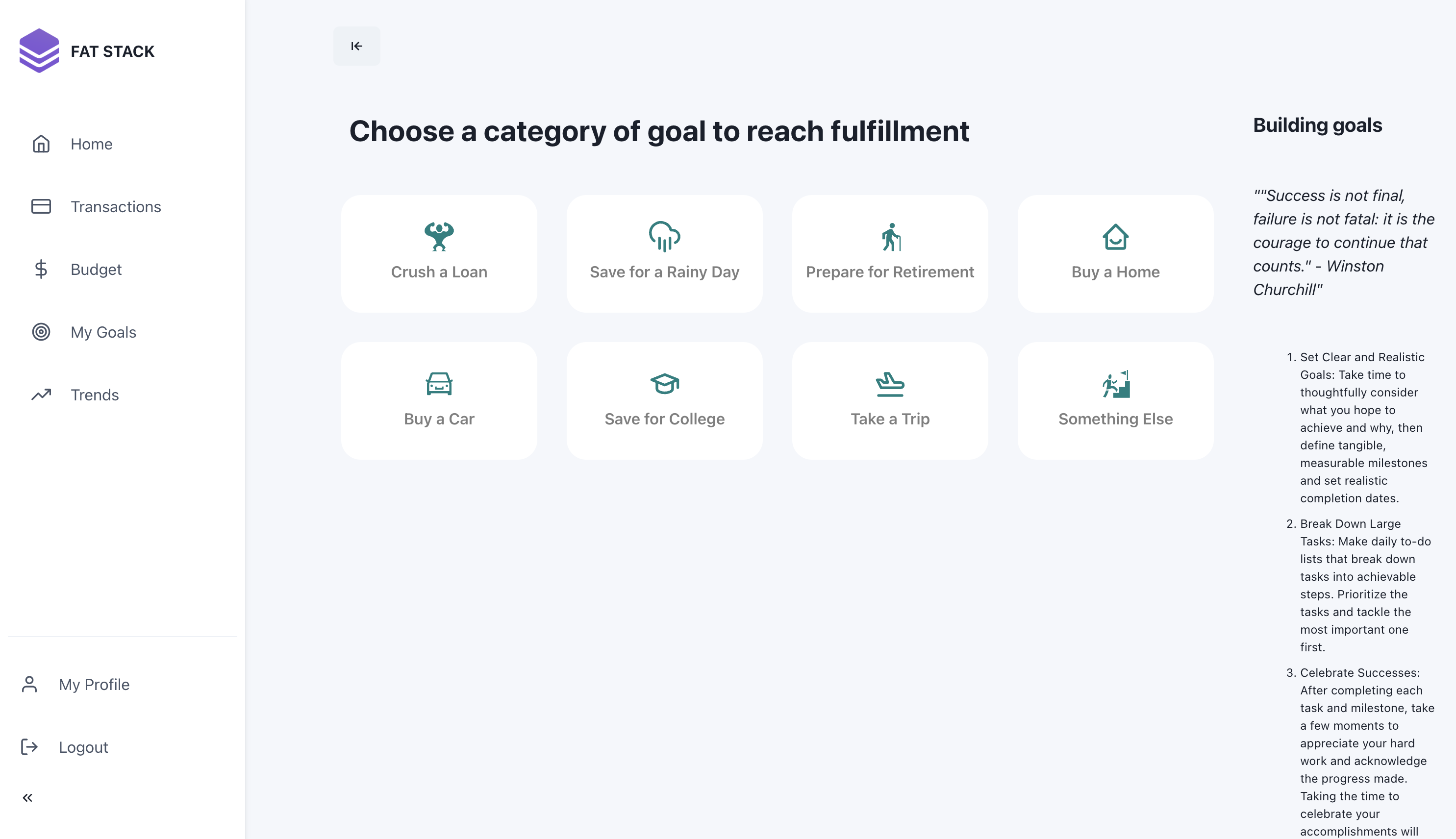The width and height of the screenshot is (1456, 839).
Task: Select the Crush a Loan goal card
Action: coord(439,253)
